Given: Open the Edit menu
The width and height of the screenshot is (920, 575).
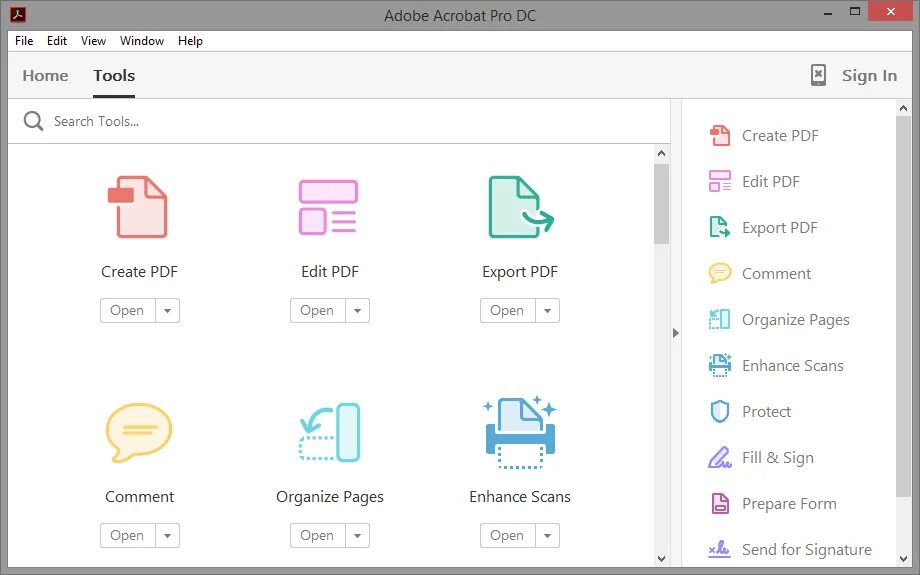Looking at the screenshot, I should 57,40.
